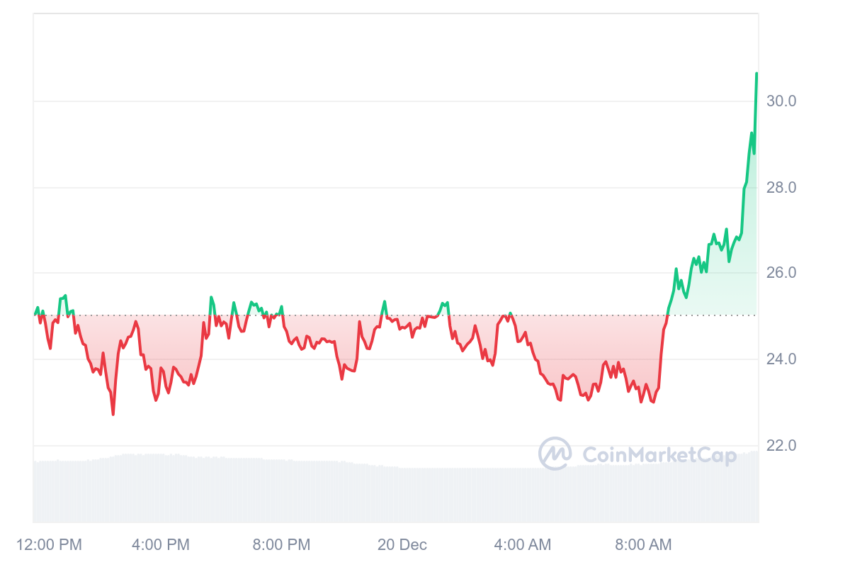Click the CoinMarketCap watermark text

(659, 455)
